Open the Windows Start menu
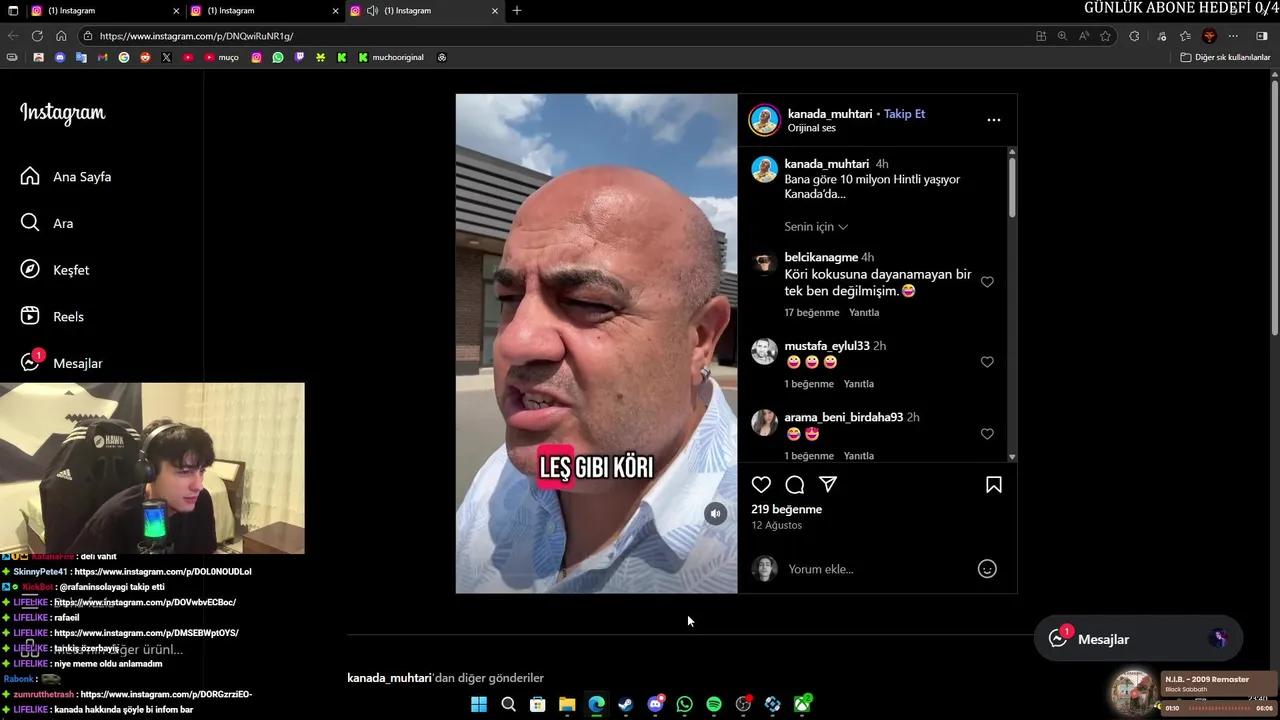Image resolution: width=1280 pixels, height=720 pixels. (479, 704)
